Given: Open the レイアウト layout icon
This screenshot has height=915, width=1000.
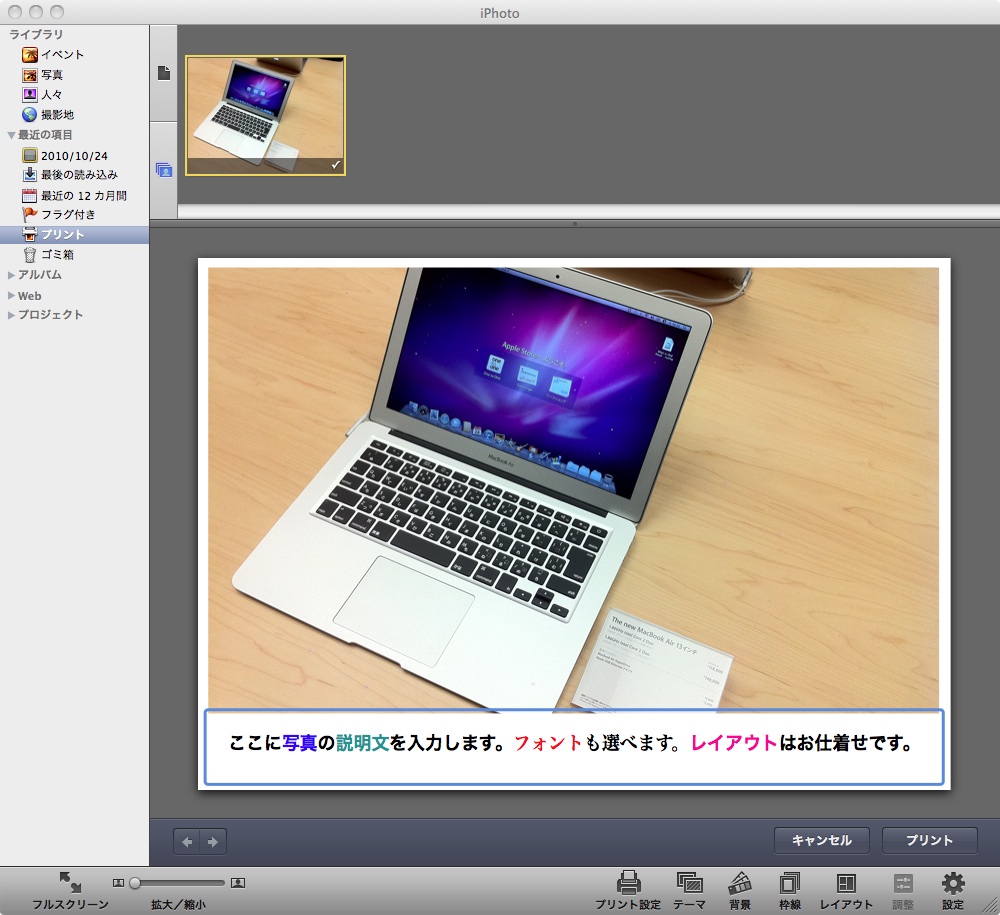Looking at the screenshot, I should pyautogui.click(x=846, y=883).
